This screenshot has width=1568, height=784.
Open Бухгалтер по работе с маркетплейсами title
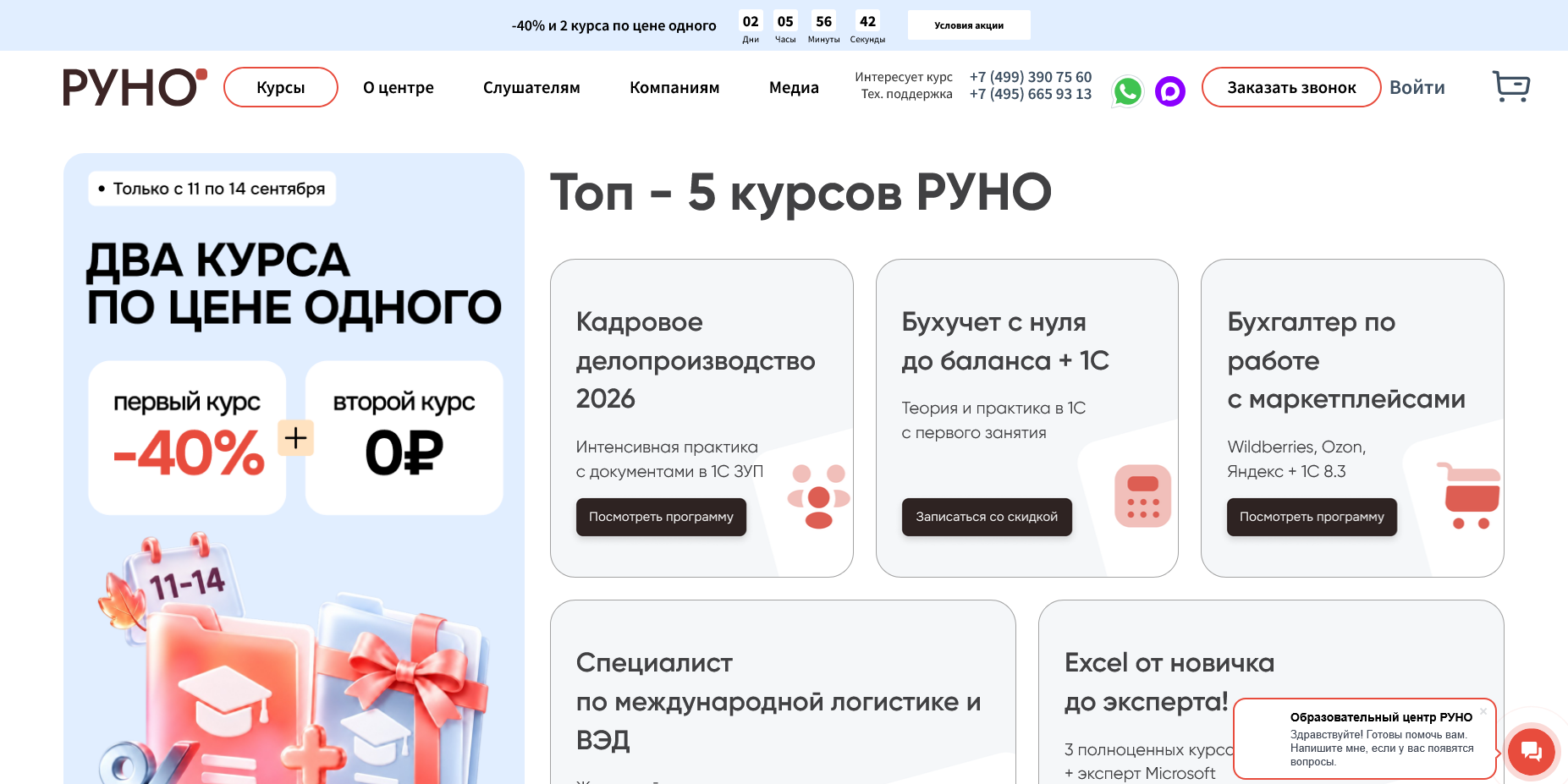pyautogui.click(x=1346, y=360)
